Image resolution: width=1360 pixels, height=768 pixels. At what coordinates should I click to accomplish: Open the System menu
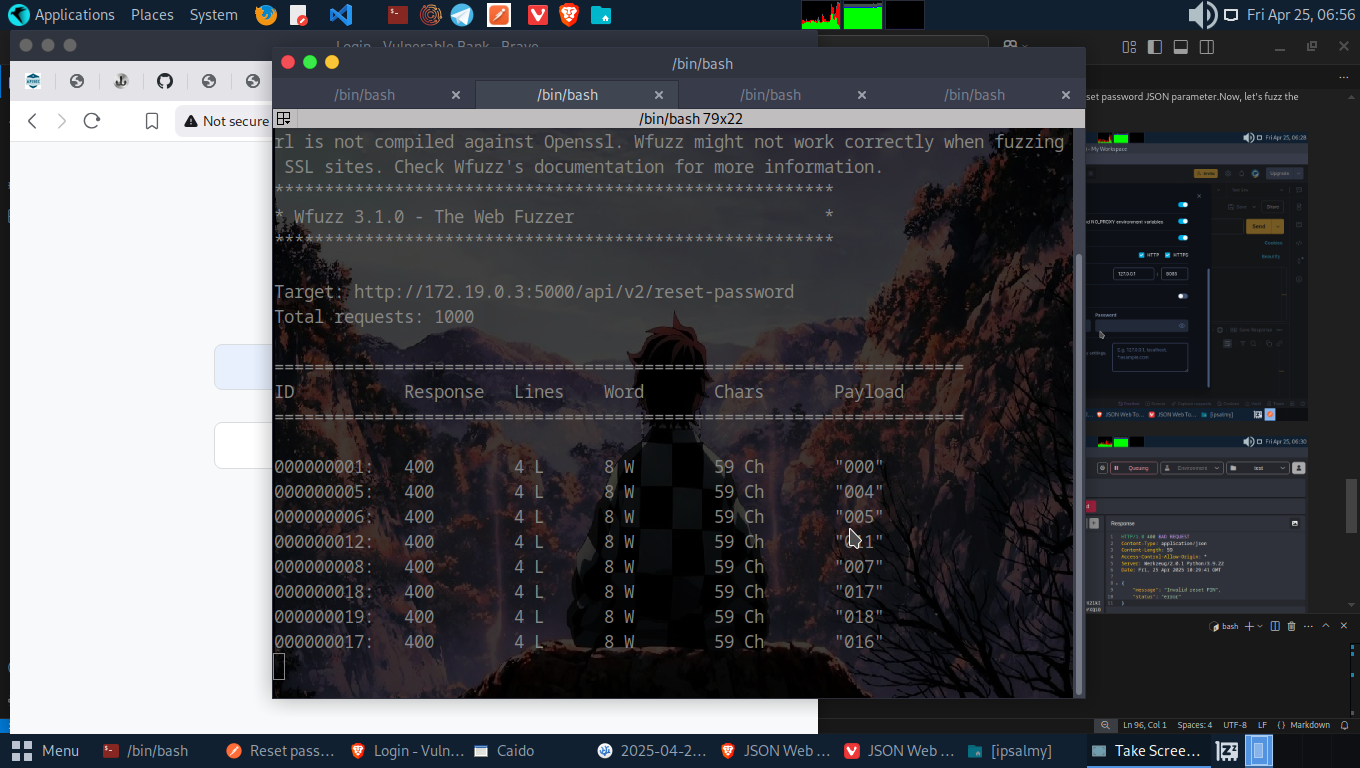213,15
